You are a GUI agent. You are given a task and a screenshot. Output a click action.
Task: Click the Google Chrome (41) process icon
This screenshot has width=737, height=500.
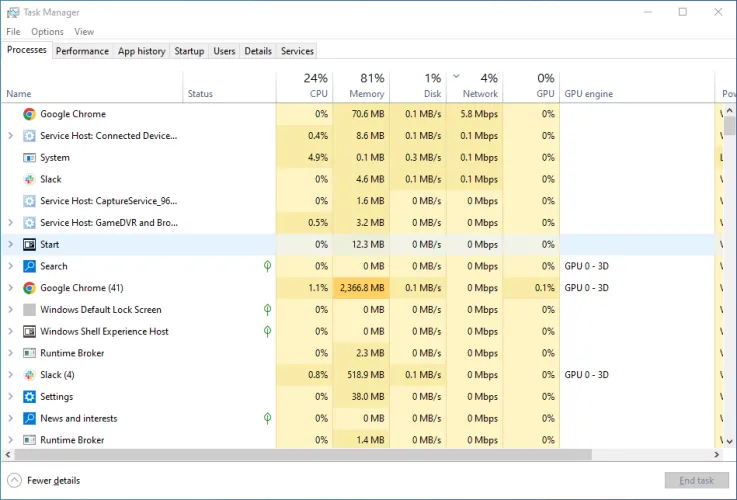[x=29, y=288]
